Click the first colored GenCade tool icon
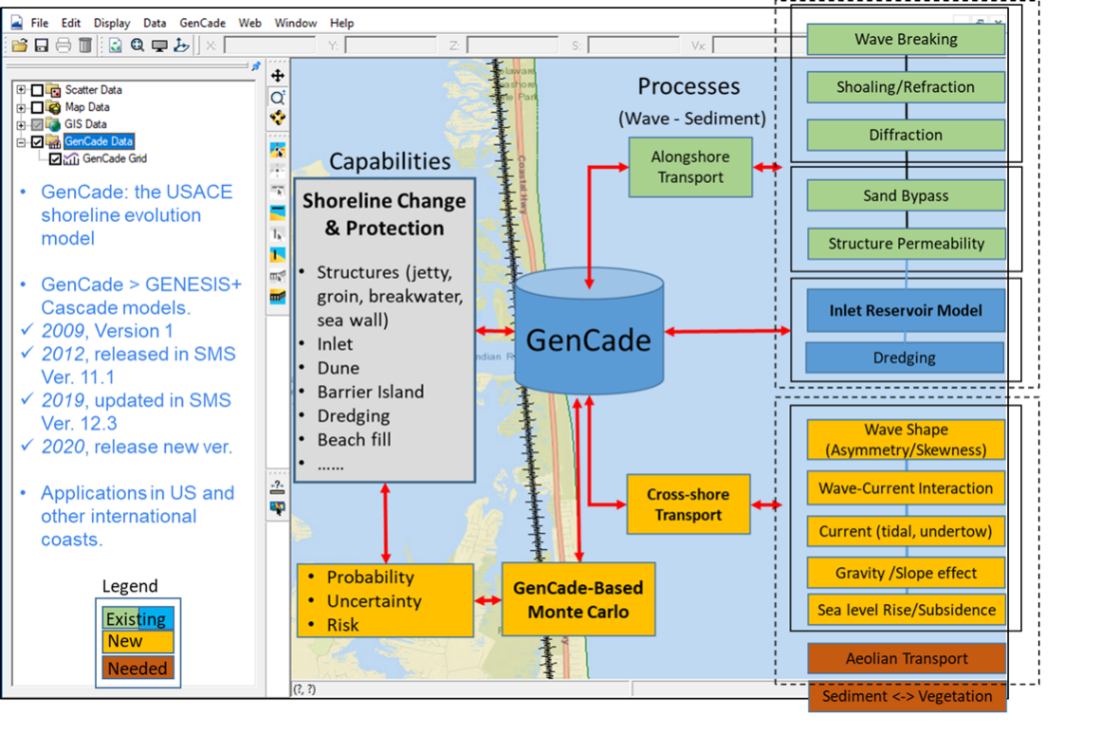The width and height of the screenshot is (1100, 736). 278,149
